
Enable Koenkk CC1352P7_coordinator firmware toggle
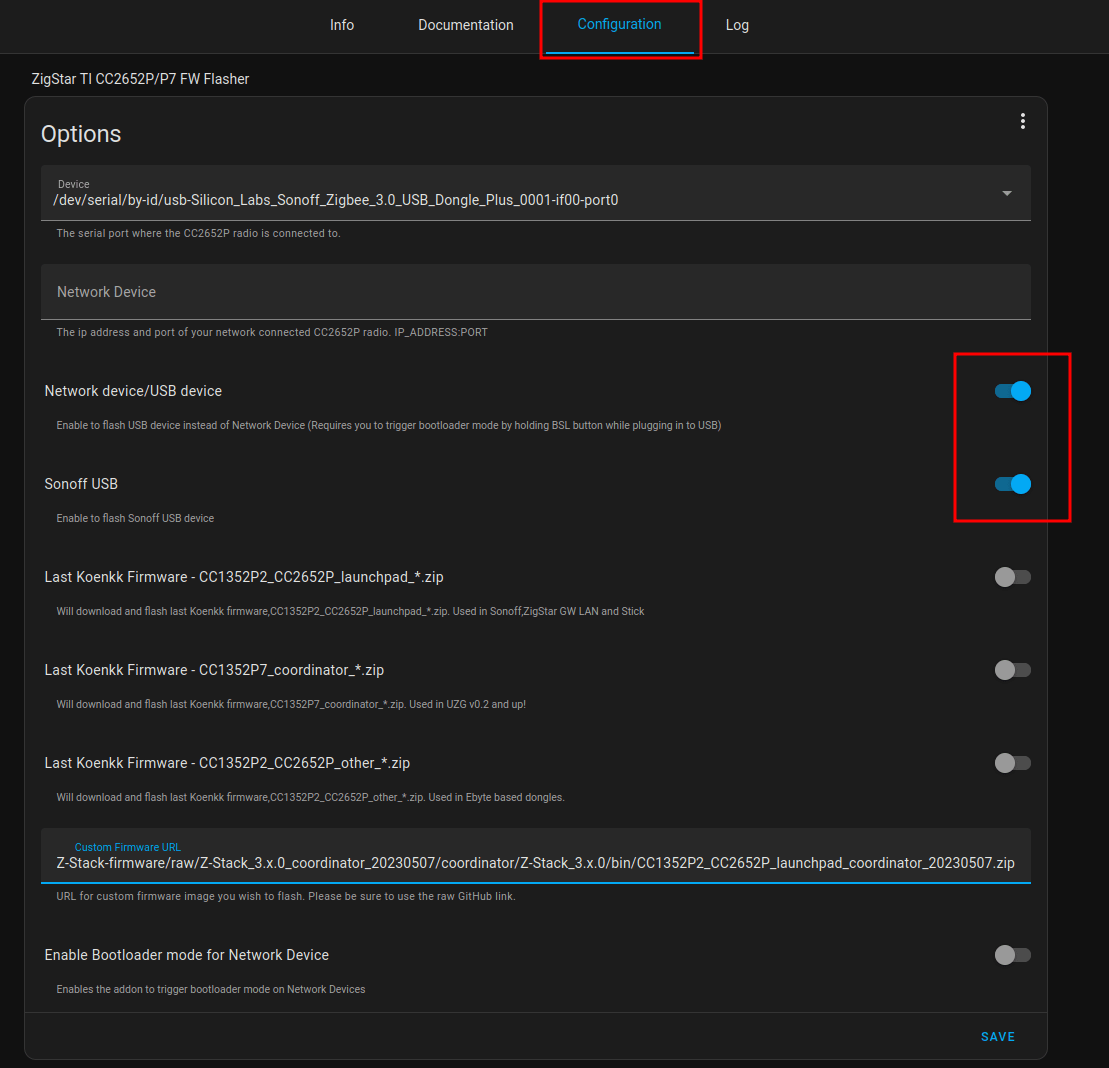pyautogui.click(x=1012, y=670)
